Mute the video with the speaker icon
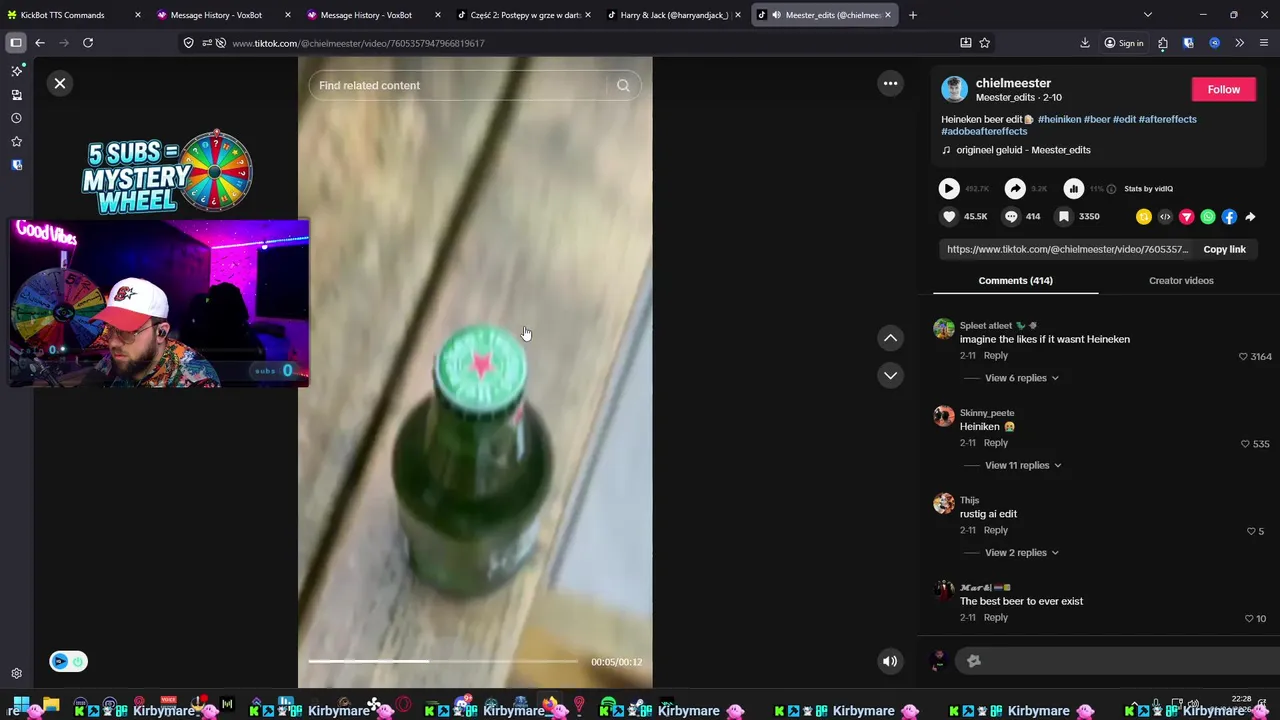The image size is (1280, 720). click(889, 661)
